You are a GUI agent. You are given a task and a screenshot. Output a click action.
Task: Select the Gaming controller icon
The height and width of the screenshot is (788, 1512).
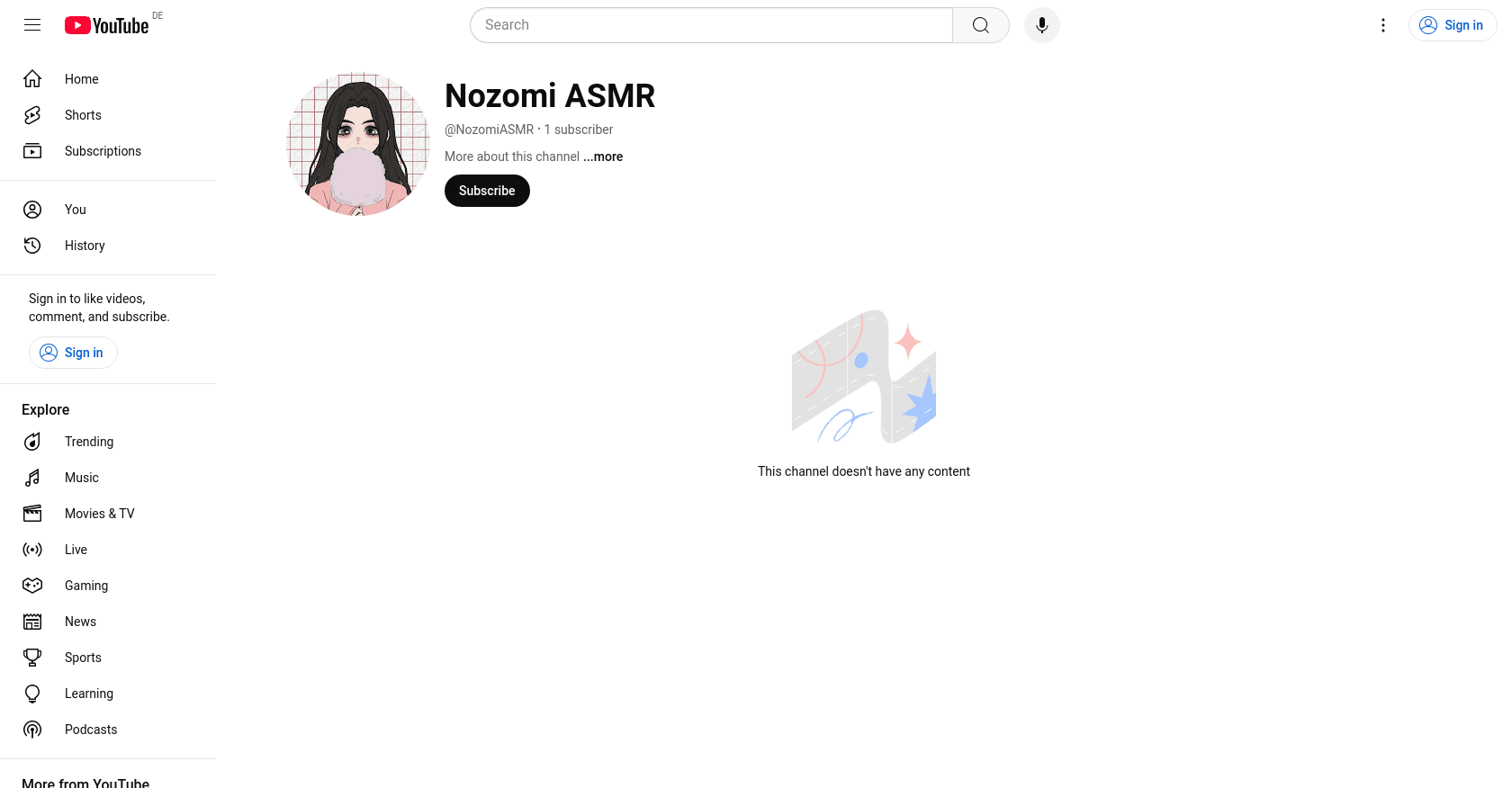click(32, 586)
